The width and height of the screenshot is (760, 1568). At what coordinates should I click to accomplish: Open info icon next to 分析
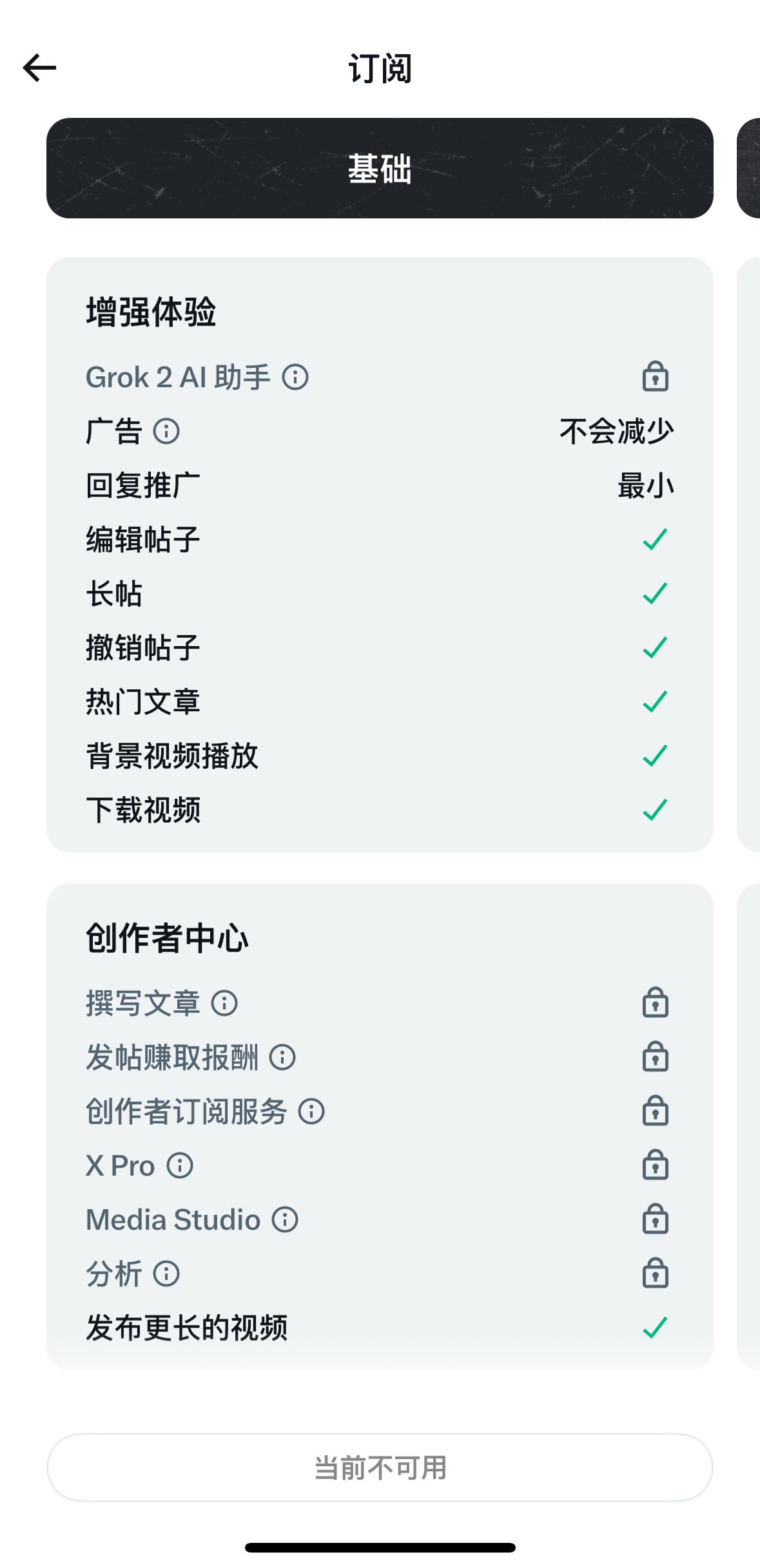166,1274
